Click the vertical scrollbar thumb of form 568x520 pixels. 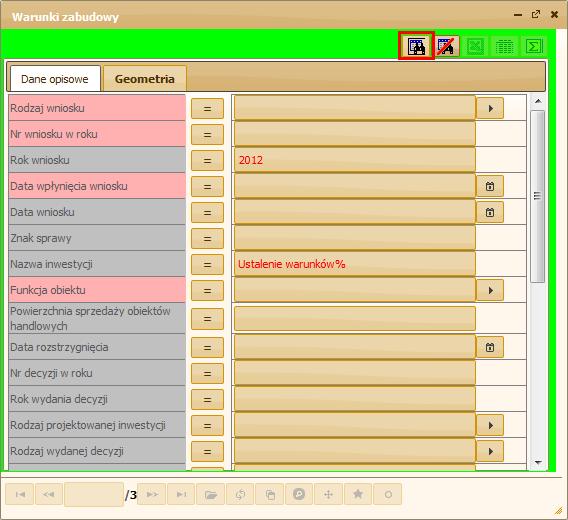click(x=537, y=196)
